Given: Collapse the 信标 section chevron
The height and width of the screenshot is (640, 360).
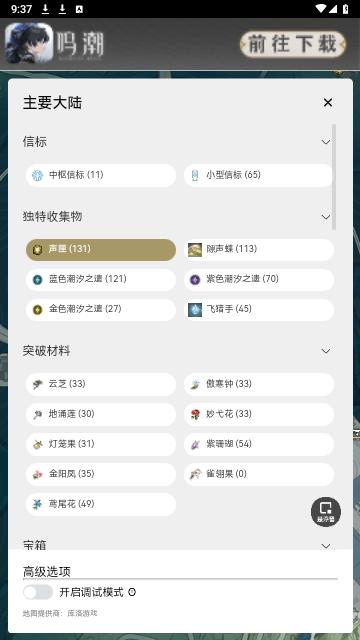Looking at the screenshot, I should tap(326, 142).
